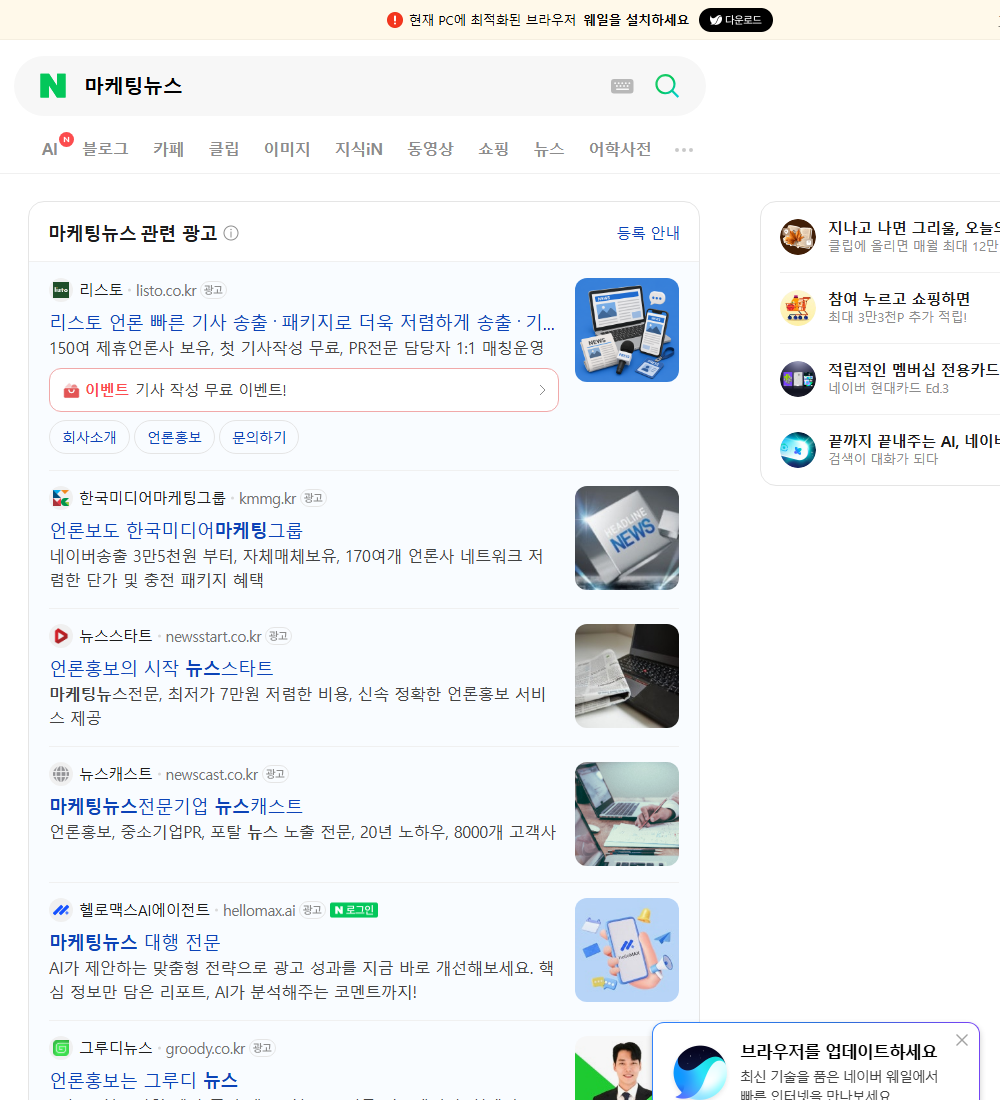
Task: Open the newspaper and laptop thumbnail
Action: click(x=627, y=676)
